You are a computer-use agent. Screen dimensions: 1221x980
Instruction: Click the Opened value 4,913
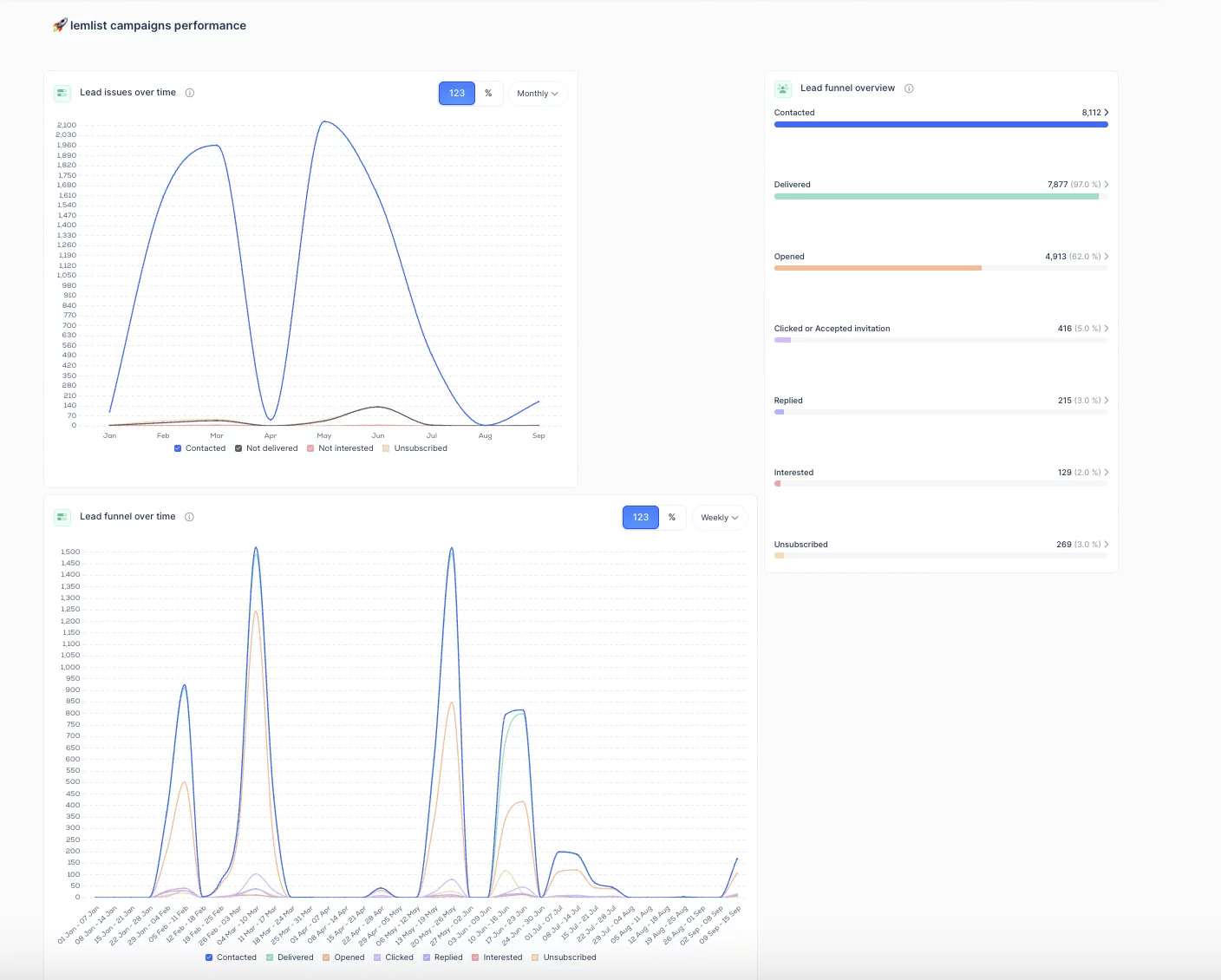(1055, 257)
